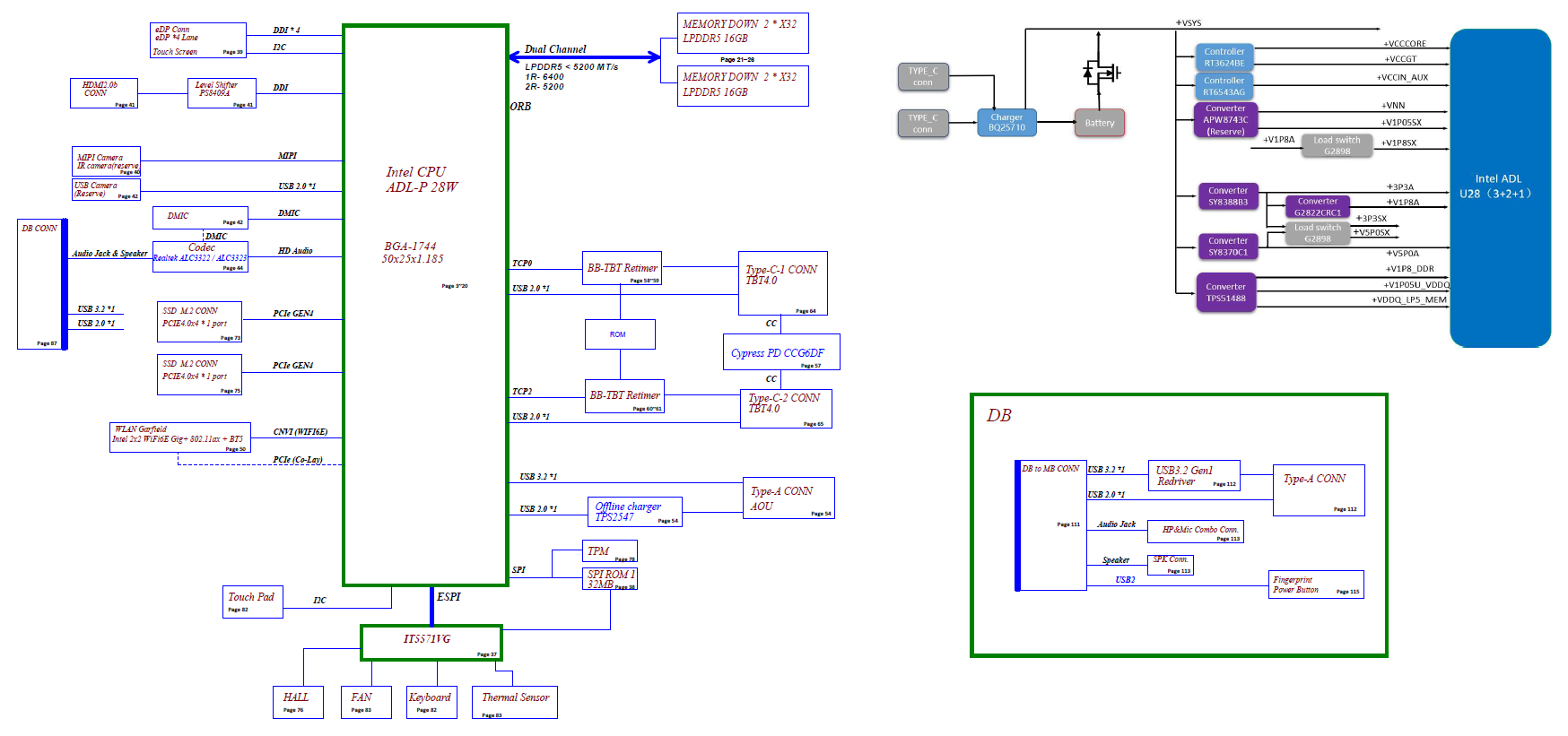The width and height of the screenshot is (1568, 736).
Task: Select the Cypress PD CCG6DF block
Action: [781, 352]
